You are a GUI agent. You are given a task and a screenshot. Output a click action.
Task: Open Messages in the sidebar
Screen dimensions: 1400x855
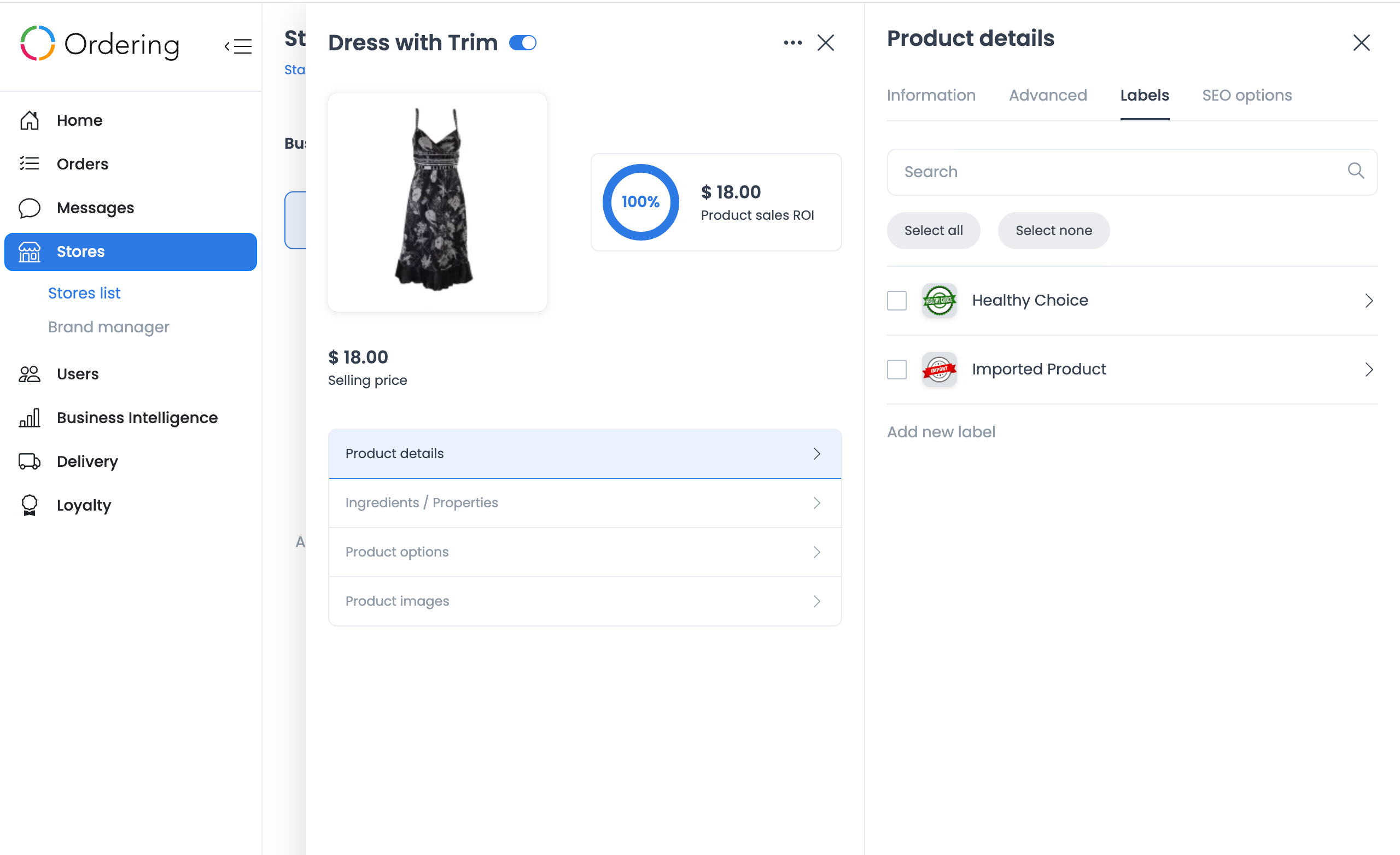[131, 208]
